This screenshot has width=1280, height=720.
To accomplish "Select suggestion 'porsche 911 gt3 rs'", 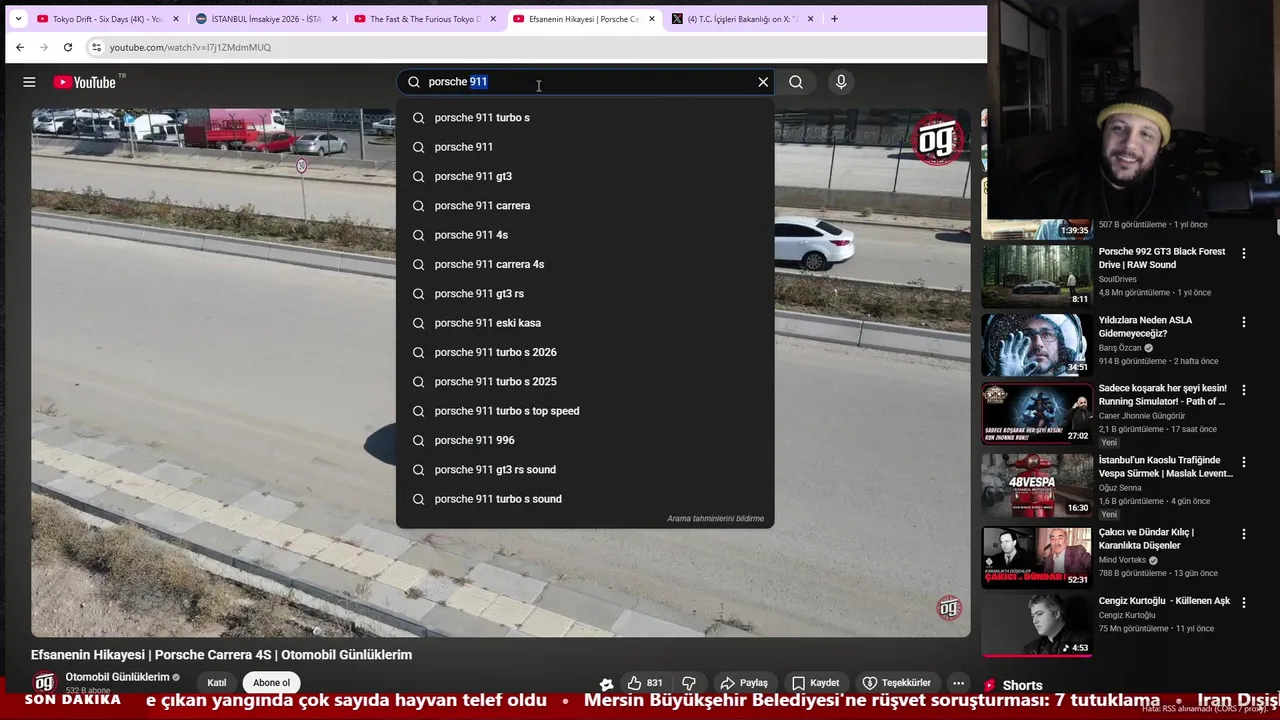I will (585, 294).
